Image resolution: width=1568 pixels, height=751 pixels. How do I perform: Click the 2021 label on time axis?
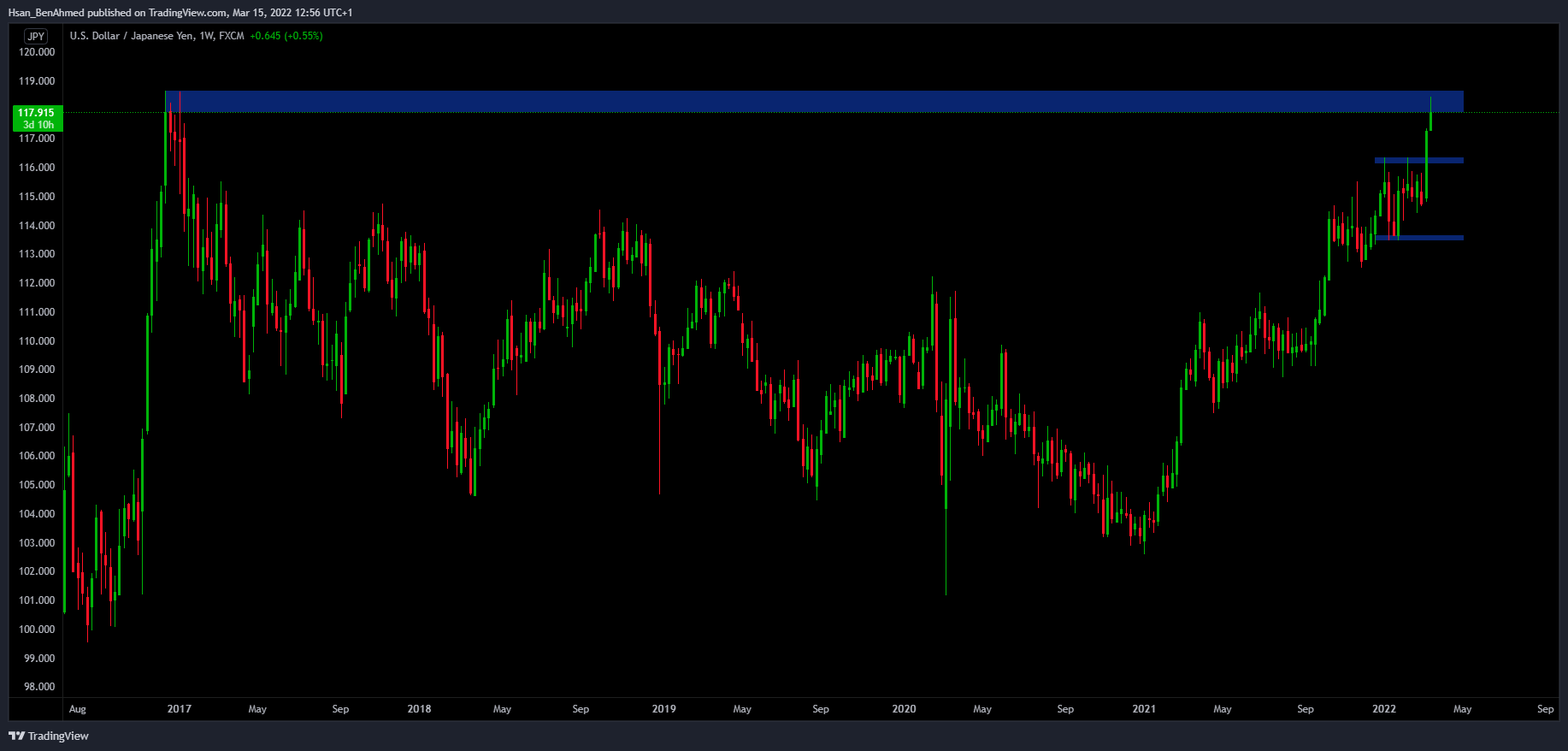(x=1144, y=709)
